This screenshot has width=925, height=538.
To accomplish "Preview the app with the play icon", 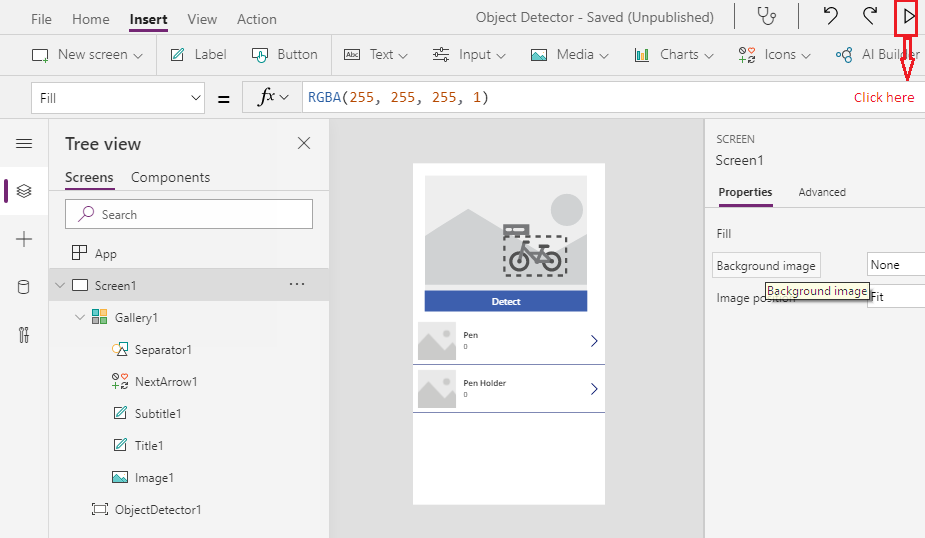I will 909,17.
